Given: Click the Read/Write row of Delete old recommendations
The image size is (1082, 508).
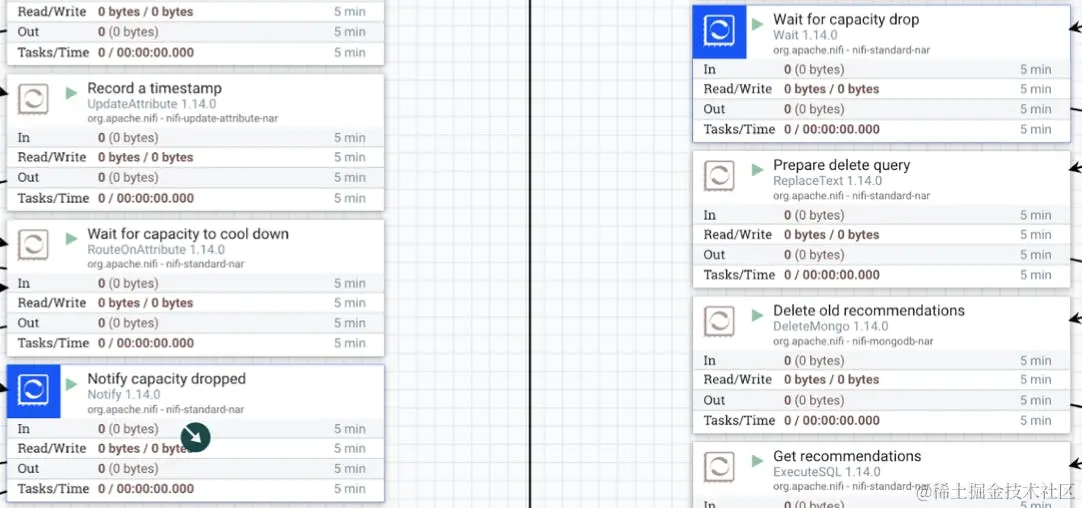Looking at the screenshot, I should pyautogui.click(x=881, y=380).
